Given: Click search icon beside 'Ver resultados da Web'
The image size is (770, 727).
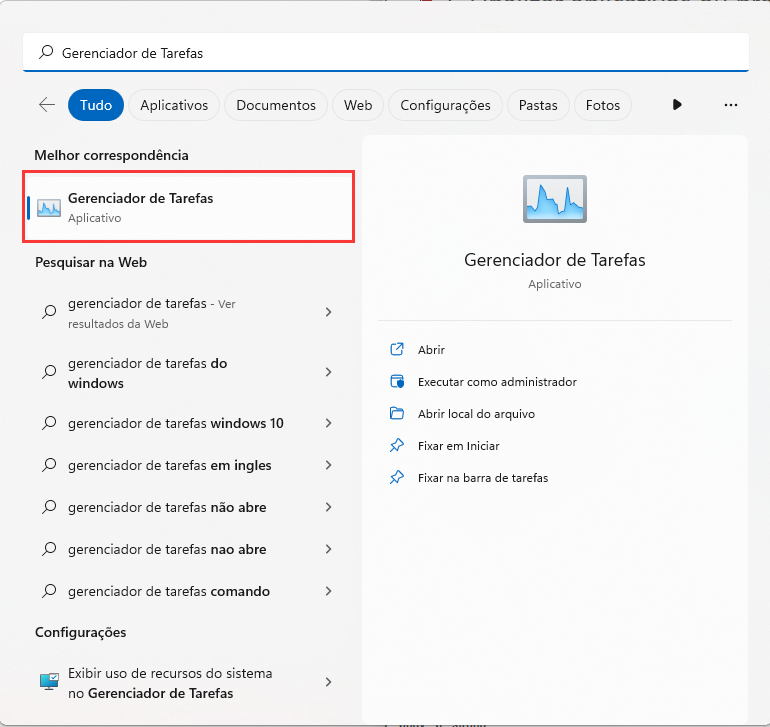Looking at the screenshot, I should 49,312.
